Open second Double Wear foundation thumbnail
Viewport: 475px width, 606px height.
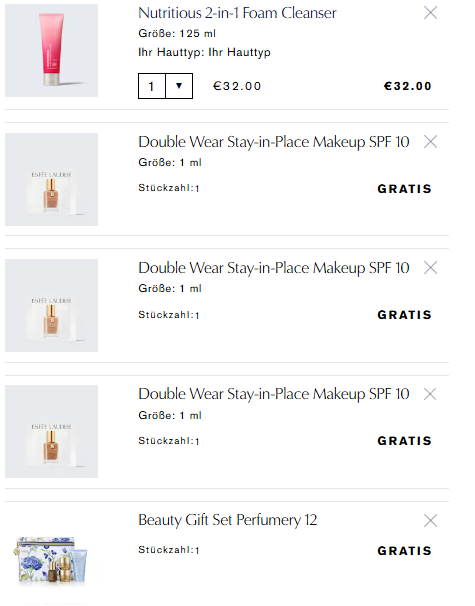coord(51,305)
